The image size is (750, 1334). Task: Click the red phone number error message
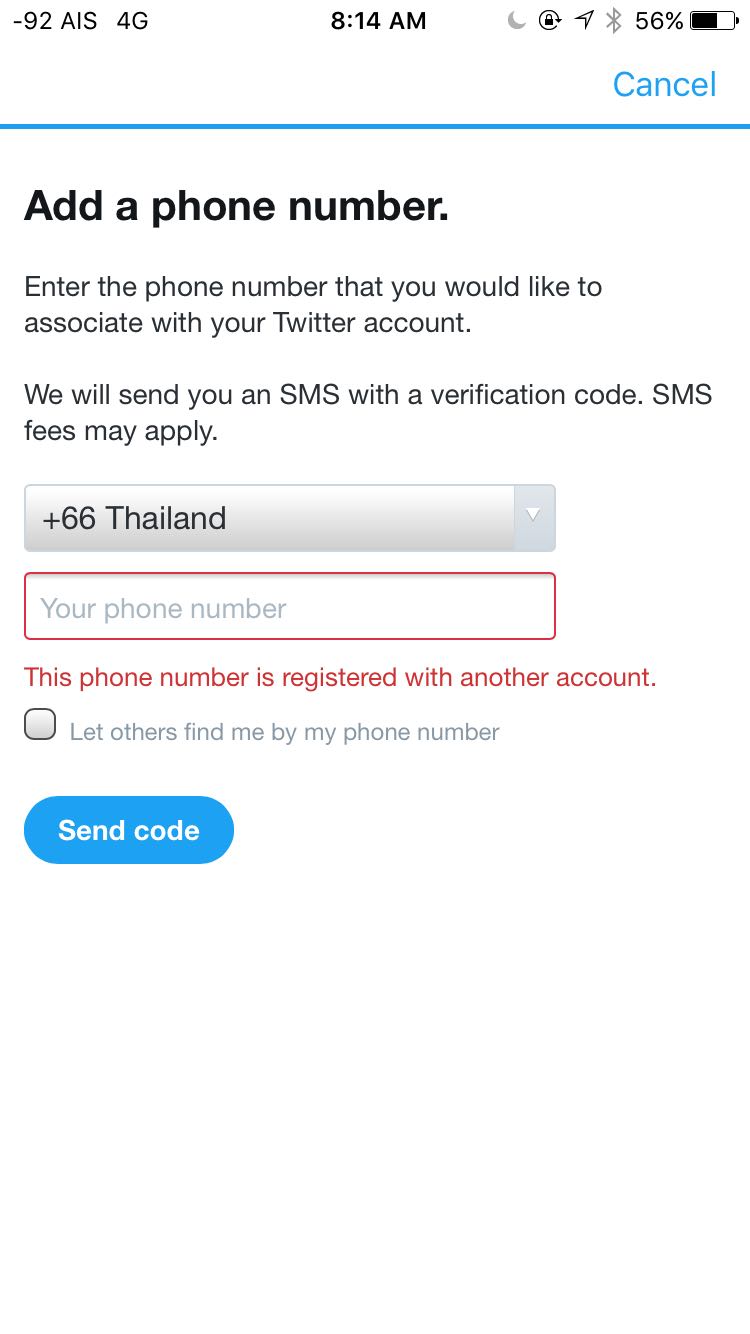click(x=340, y=677)
